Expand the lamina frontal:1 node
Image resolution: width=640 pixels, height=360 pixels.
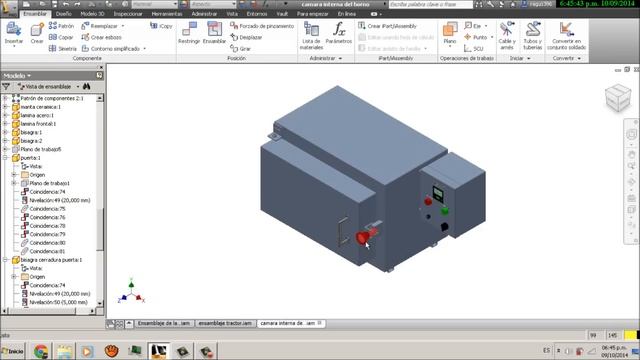(x=5, y=124)
